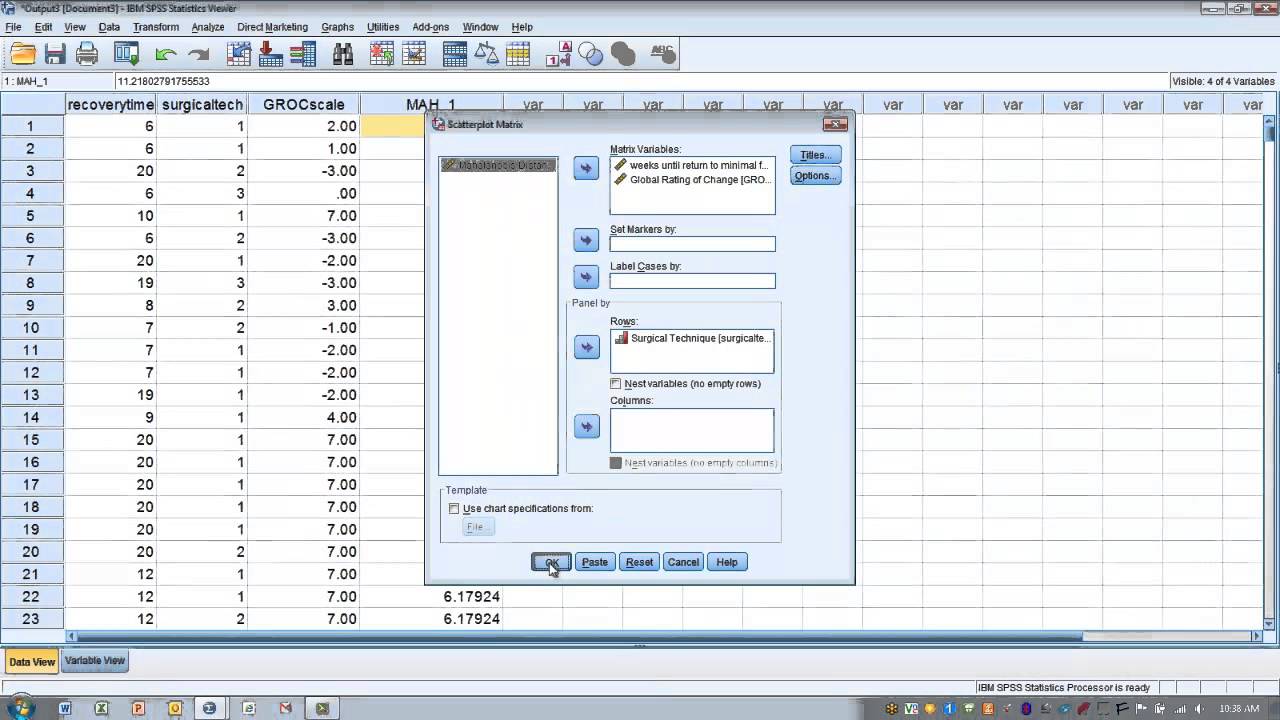Open the Direct Marketing menu
This screenshot has width=1280, height=720.
pos(272,27)
